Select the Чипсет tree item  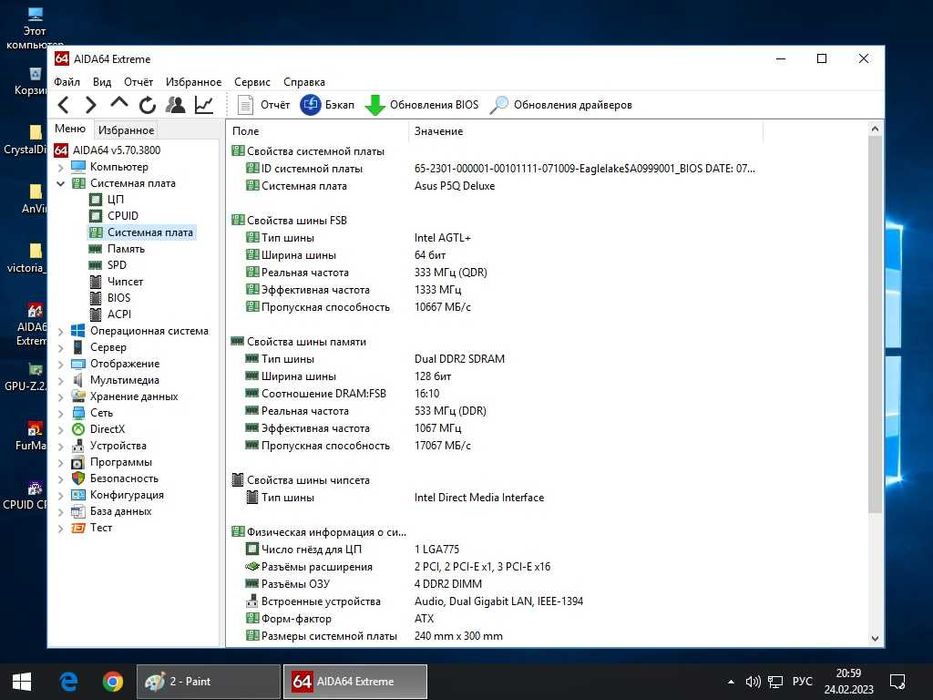[x=116, y=282]
